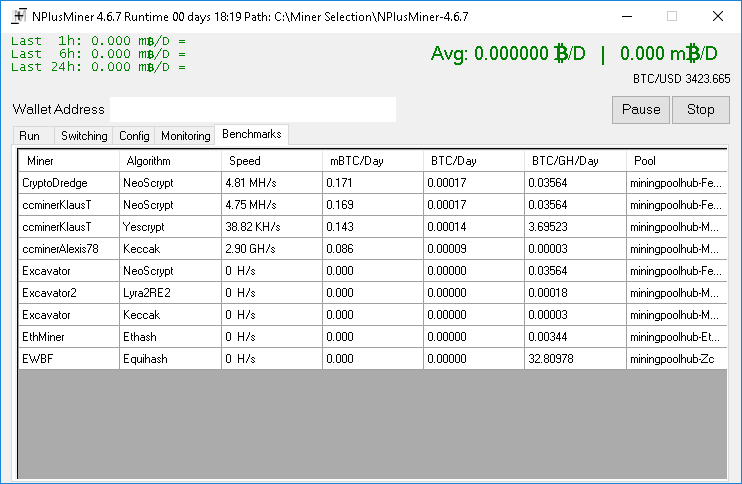742x484 pixels.
Task: Click the 2.90 GH/s speed cell
Action: click(272, 249)
